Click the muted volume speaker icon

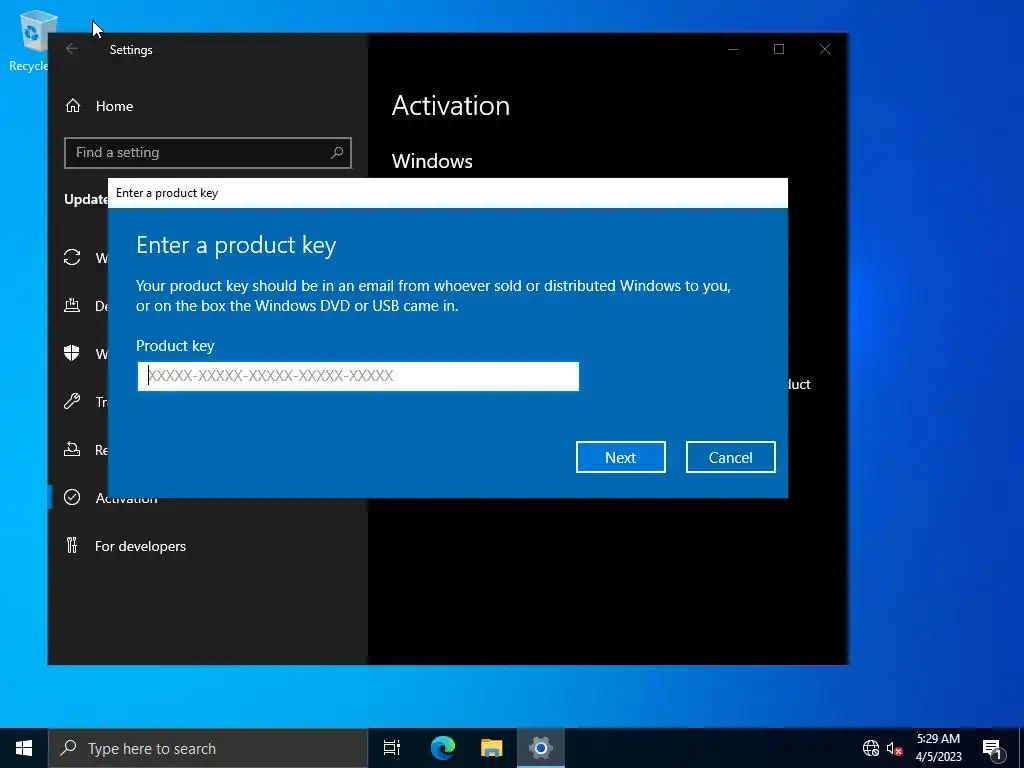[894, 748]
